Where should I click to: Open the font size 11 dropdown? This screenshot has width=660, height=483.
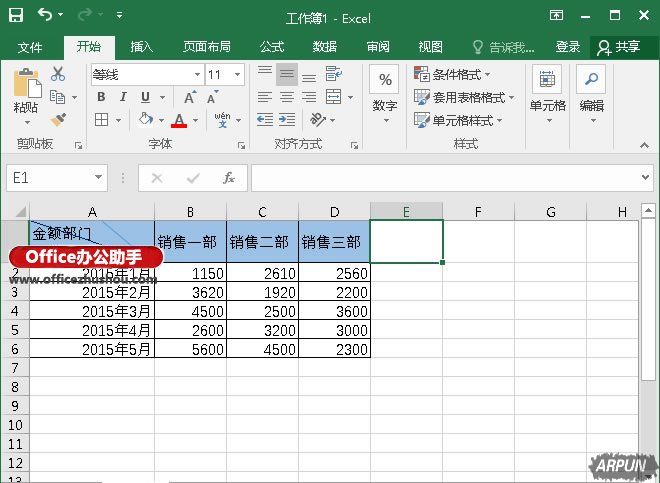tap(237, 75)
